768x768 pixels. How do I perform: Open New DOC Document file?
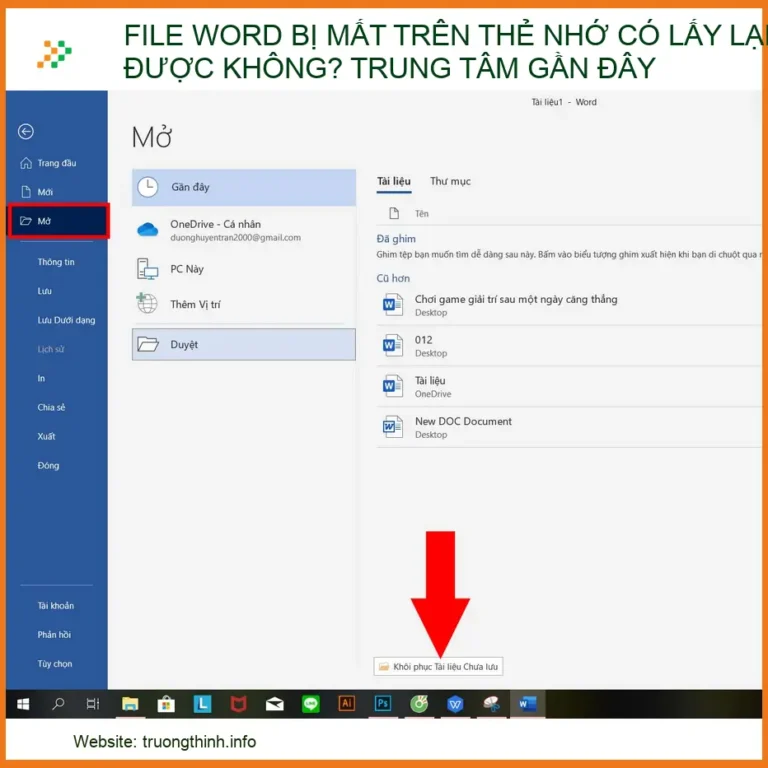568,427
